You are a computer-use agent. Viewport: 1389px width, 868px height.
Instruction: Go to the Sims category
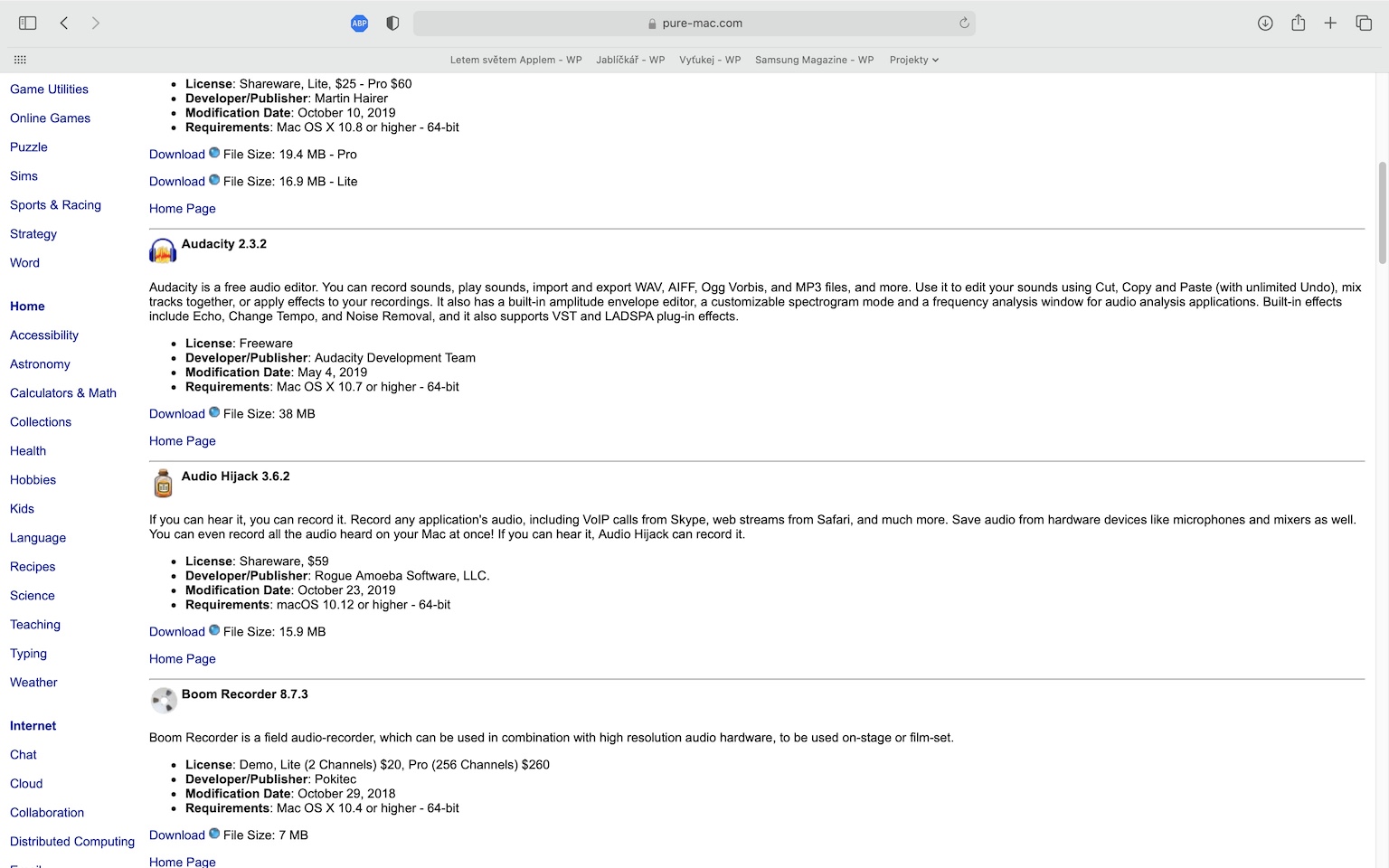(24, 176)
